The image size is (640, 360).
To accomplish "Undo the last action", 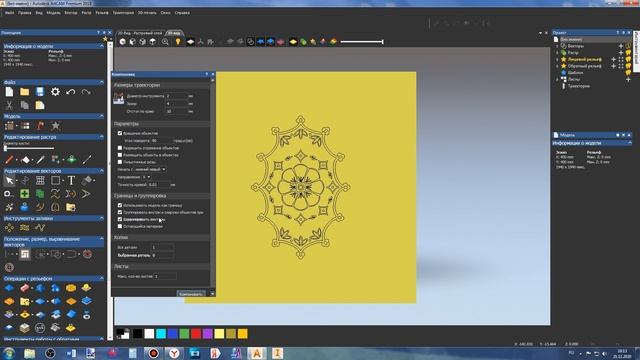I will [71, 92].
